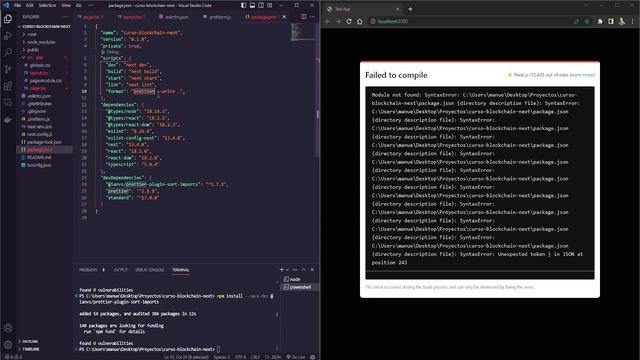Create new terminal with plus icon

click(x=281, y=269)
